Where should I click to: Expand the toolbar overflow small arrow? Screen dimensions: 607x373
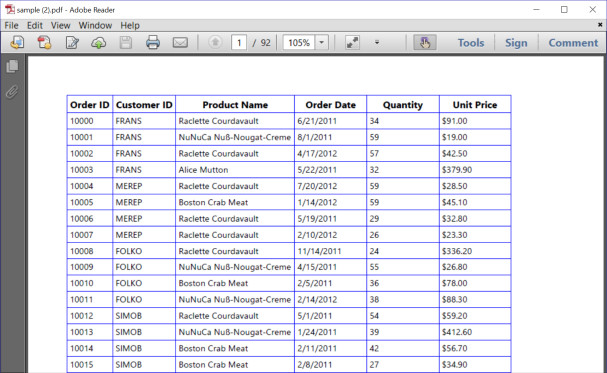pos(377,43)
